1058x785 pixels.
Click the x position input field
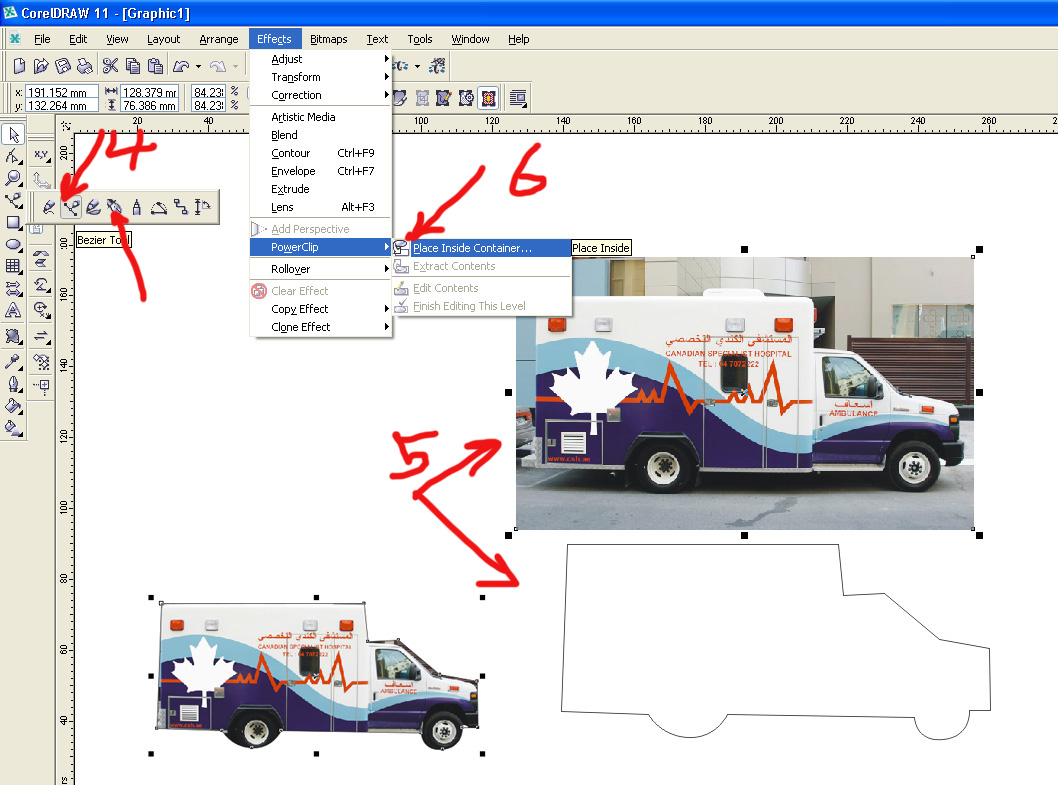pyautogui.click(x=62, y=92)
